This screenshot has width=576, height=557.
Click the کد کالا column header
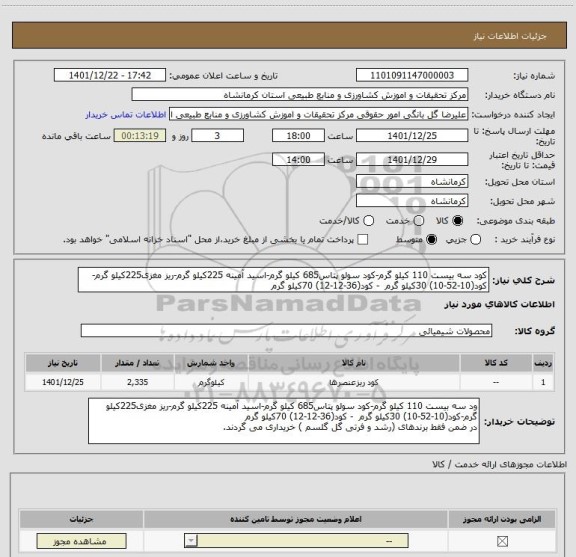pos(496,363)
